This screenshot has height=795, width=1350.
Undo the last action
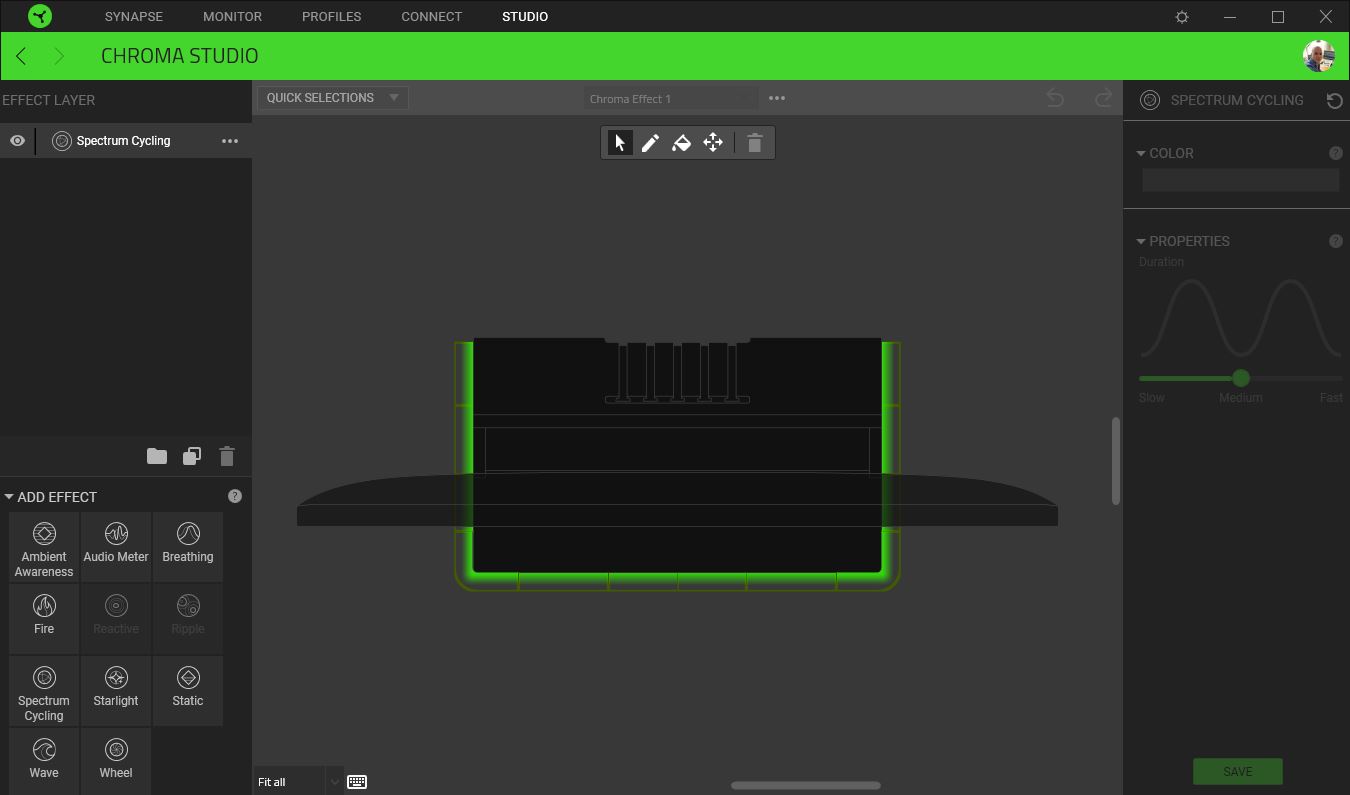tap(1055, 97)
